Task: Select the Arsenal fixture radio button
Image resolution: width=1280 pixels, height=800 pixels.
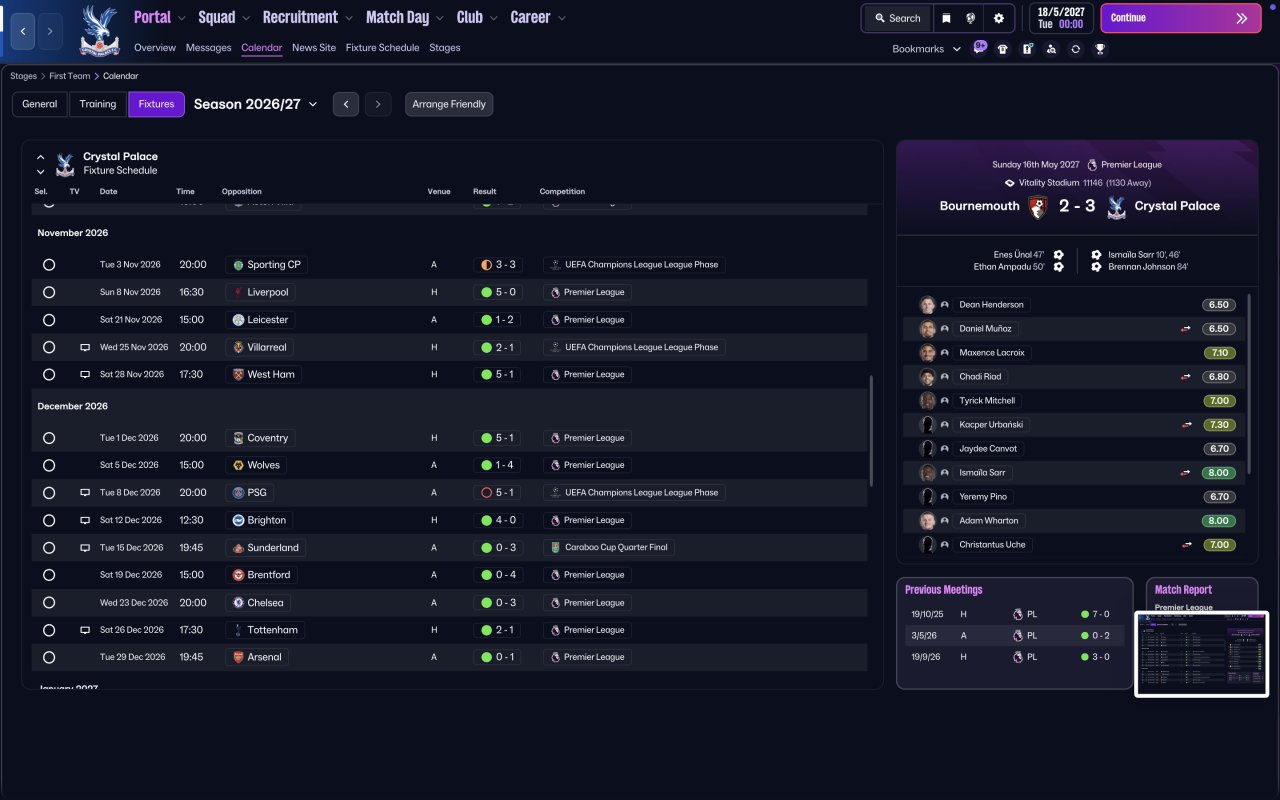Action: tap(49, 657)
